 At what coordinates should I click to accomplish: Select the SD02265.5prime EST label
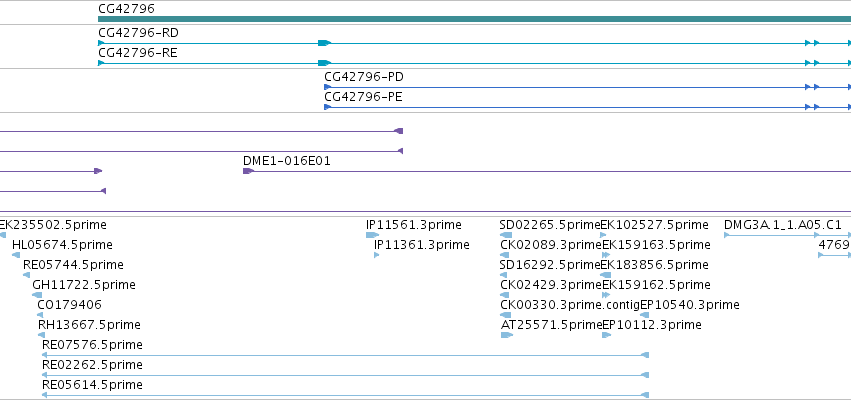point(550,225)
